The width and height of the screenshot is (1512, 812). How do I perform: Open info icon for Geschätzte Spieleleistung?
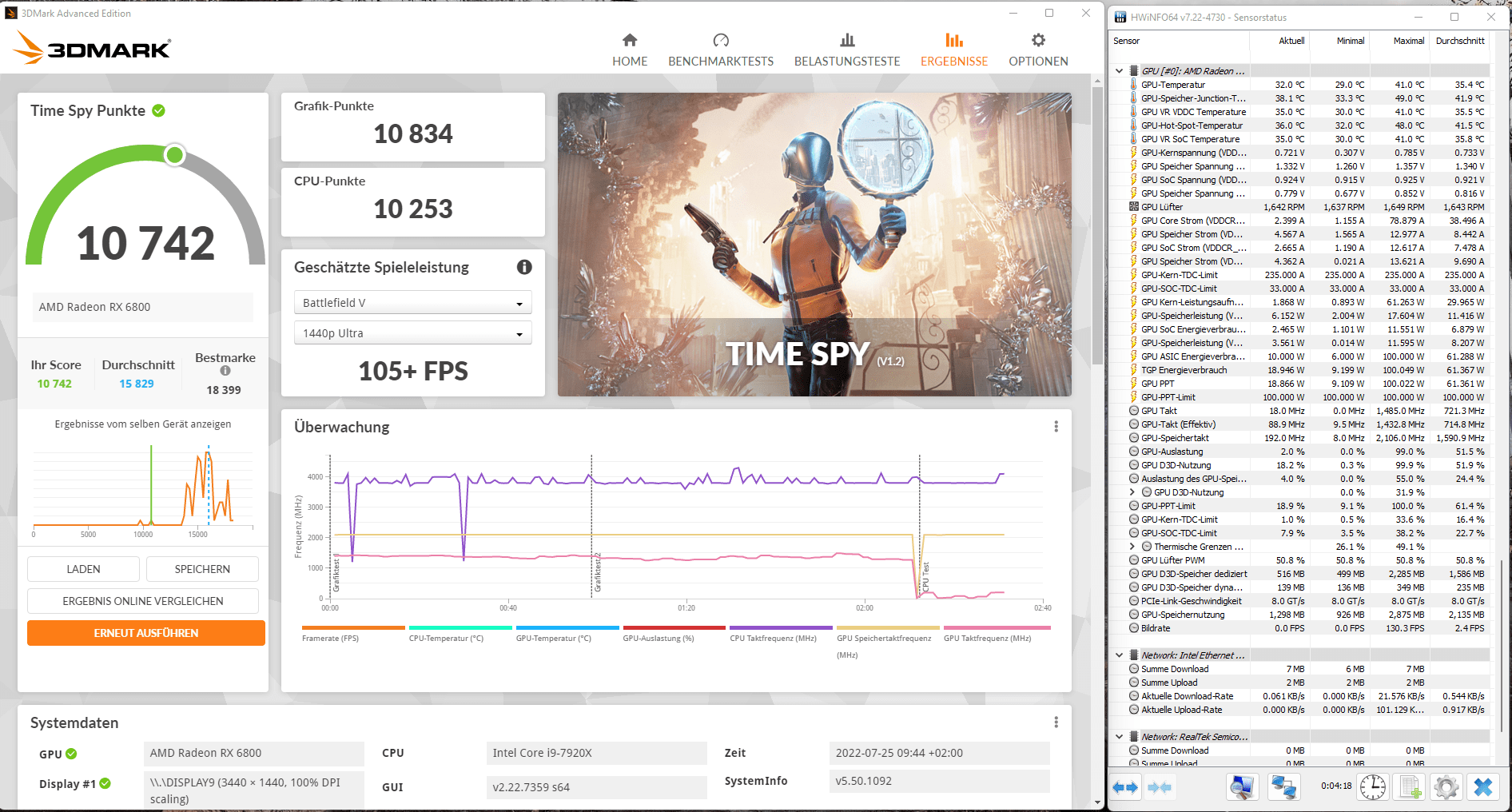coord(524,267)
